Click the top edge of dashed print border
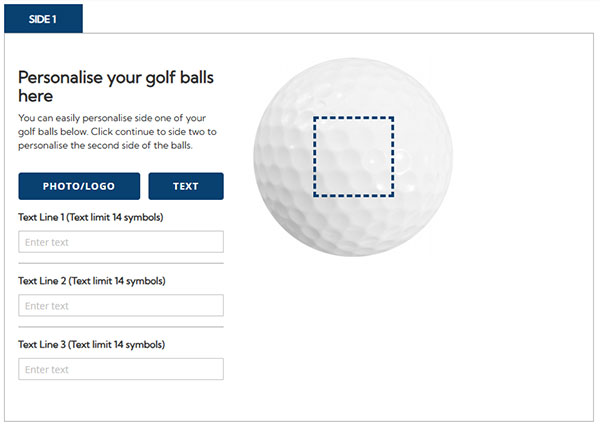Image resolution: width=600 pixels, height=432 pixels. (354, 117)
